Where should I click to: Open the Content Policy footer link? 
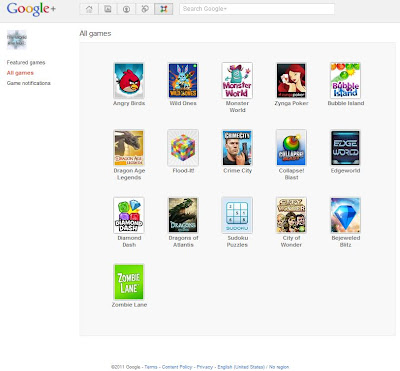click(177, 367)
